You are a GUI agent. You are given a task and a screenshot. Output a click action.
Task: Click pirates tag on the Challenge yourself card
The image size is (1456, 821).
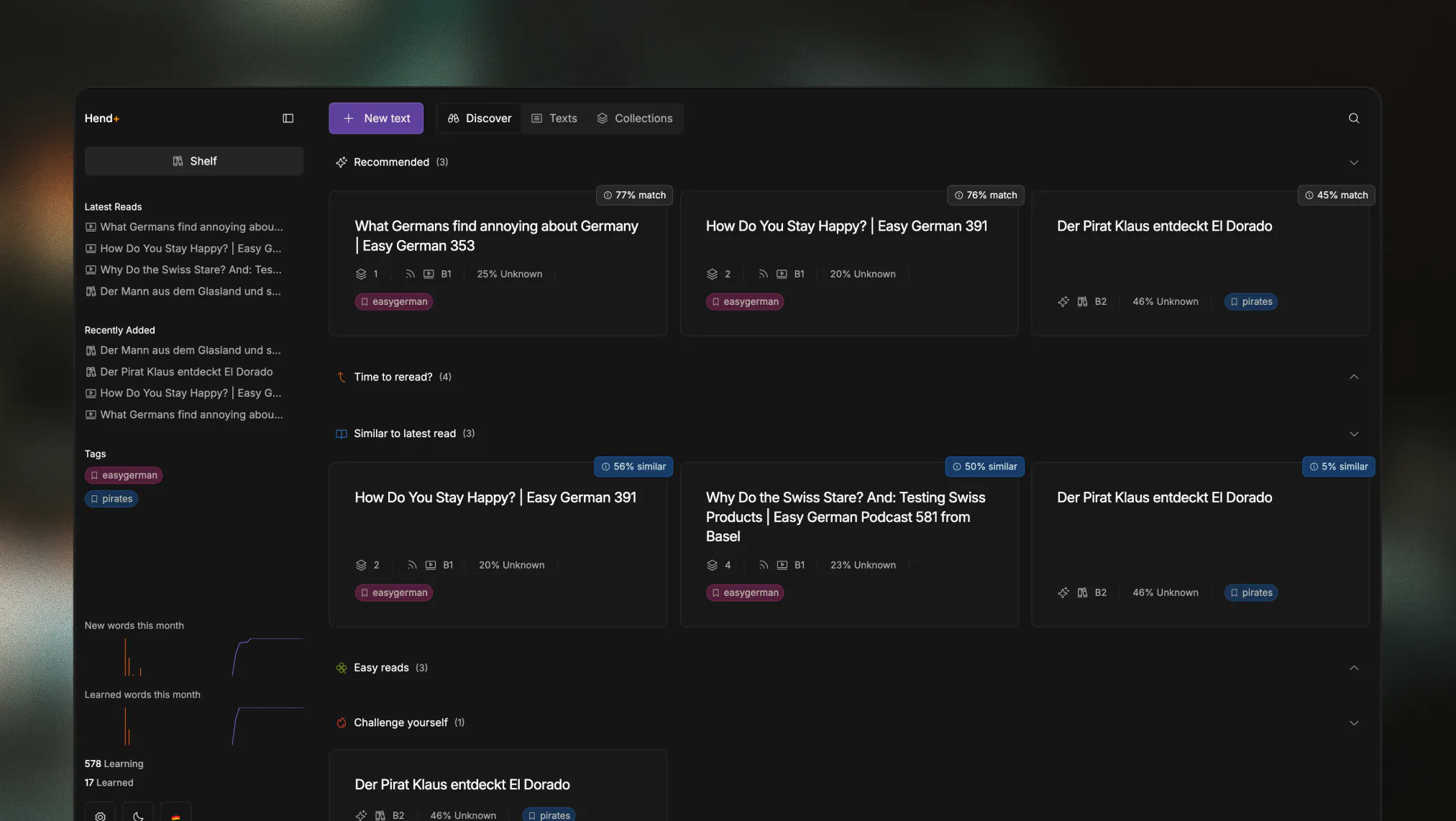pos(549,816)
